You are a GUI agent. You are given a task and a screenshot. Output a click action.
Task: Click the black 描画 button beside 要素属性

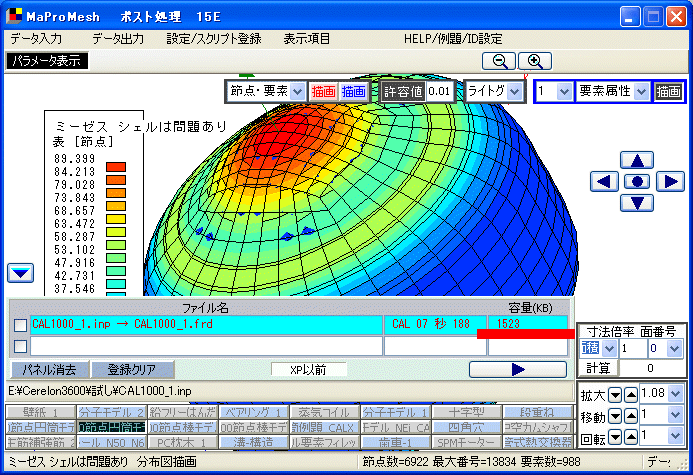point(668,92)
